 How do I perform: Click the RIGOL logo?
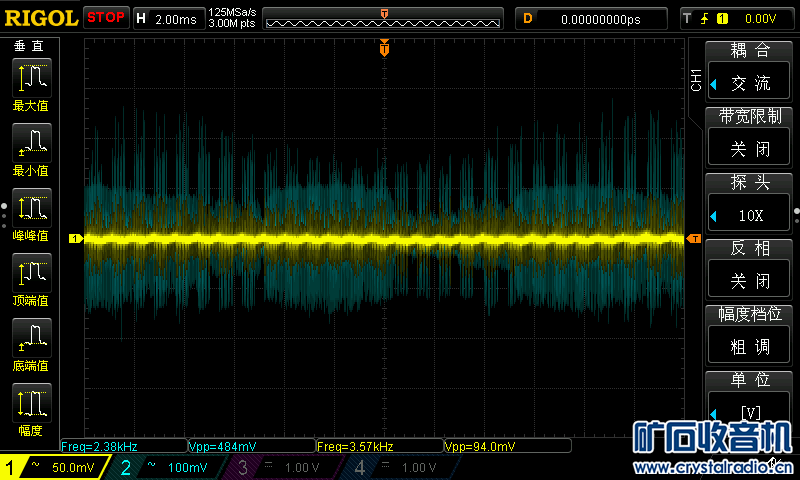pos(40,18)
